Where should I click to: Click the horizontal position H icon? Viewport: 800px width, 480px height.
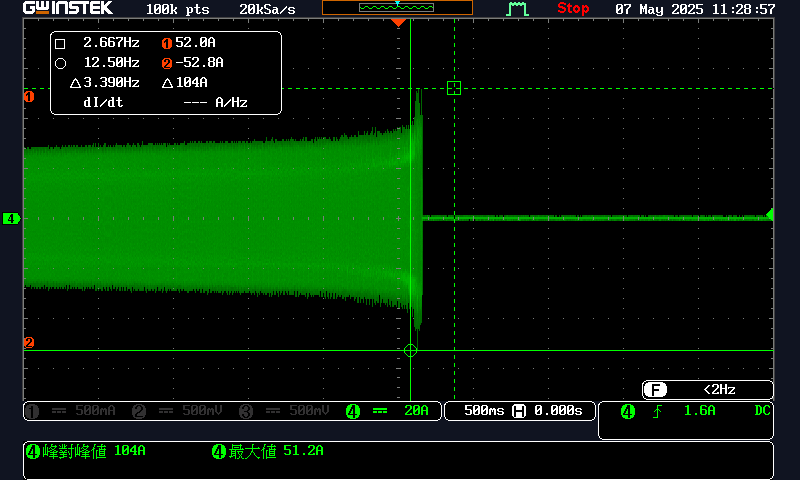pyautogui.click(x=519, y=411)
